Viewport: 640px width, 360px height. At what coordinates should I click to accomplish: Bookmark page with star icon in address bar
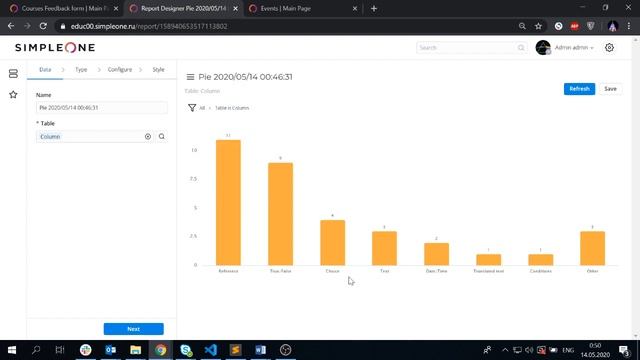click(x=538, y=26)
